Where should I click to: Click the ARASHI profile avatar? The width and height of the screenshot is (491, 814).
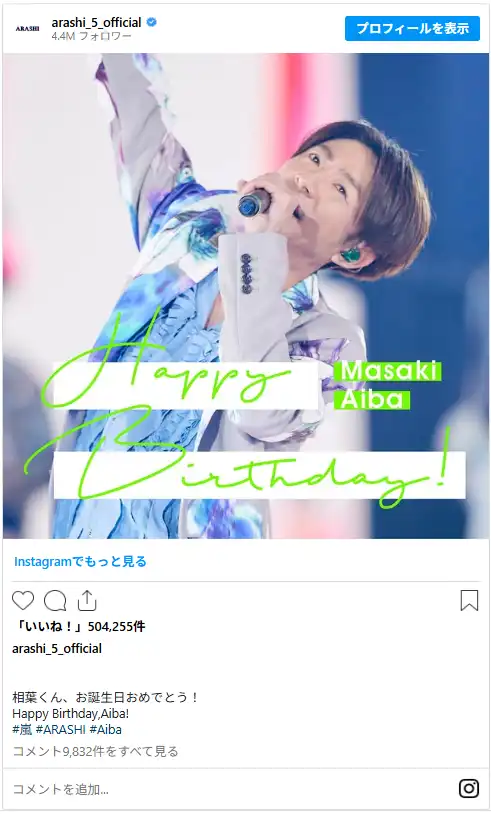coord(28,29)
